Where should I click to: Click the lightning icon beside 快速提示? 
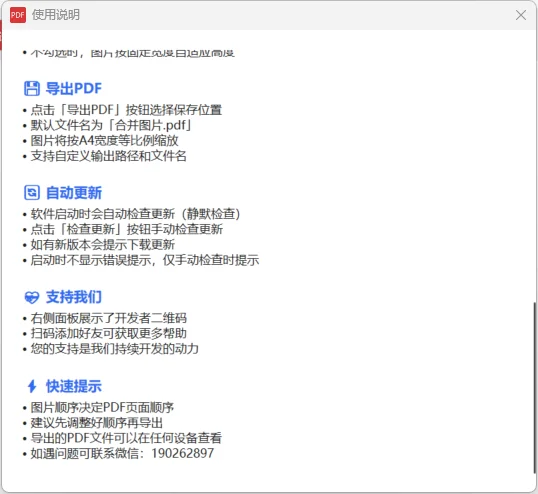pyautogui.click(x=32, y=386)
